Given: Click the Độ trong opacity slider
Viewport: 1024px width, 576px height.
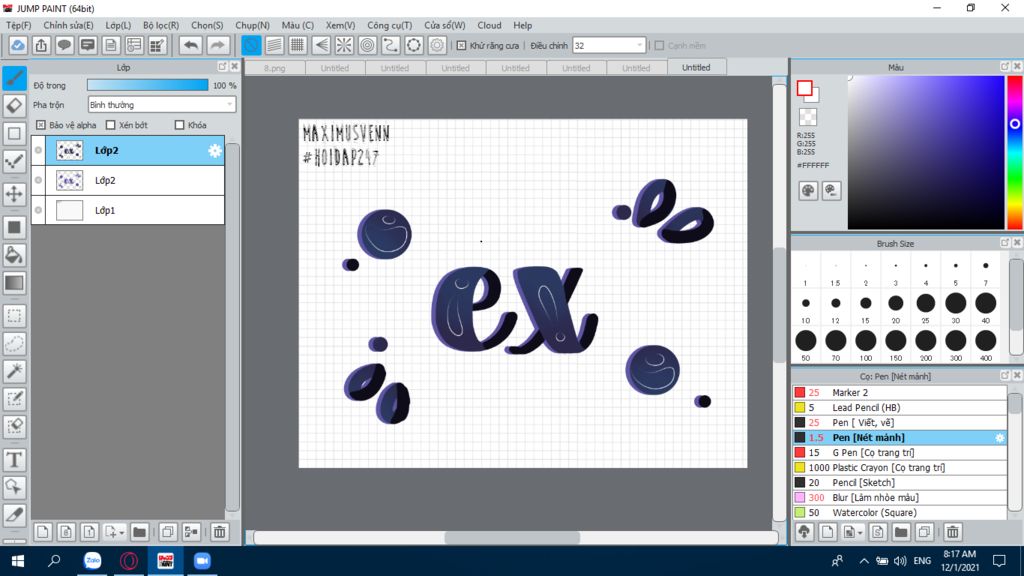Looking at the screenshot, I should point(148,85).
